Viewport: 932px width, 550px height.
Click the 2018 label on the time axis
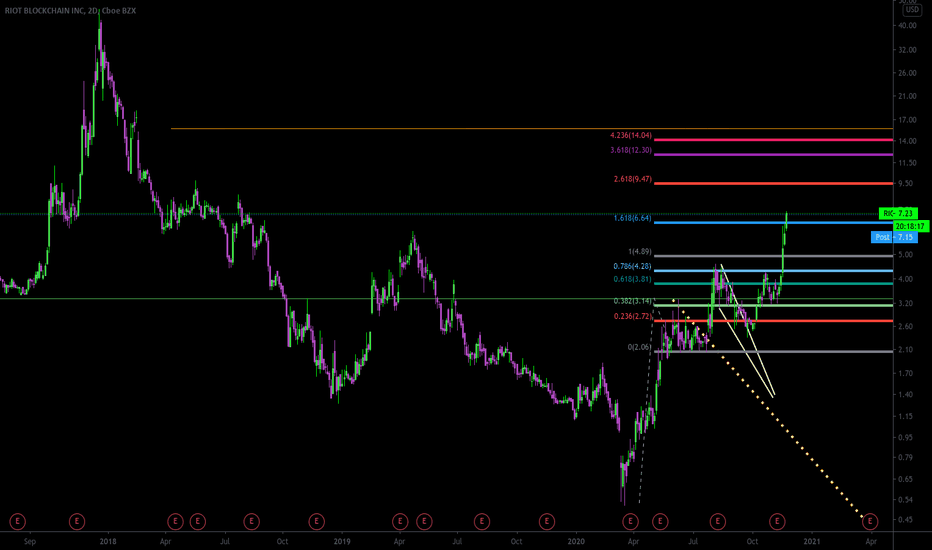tap(108, 542)
